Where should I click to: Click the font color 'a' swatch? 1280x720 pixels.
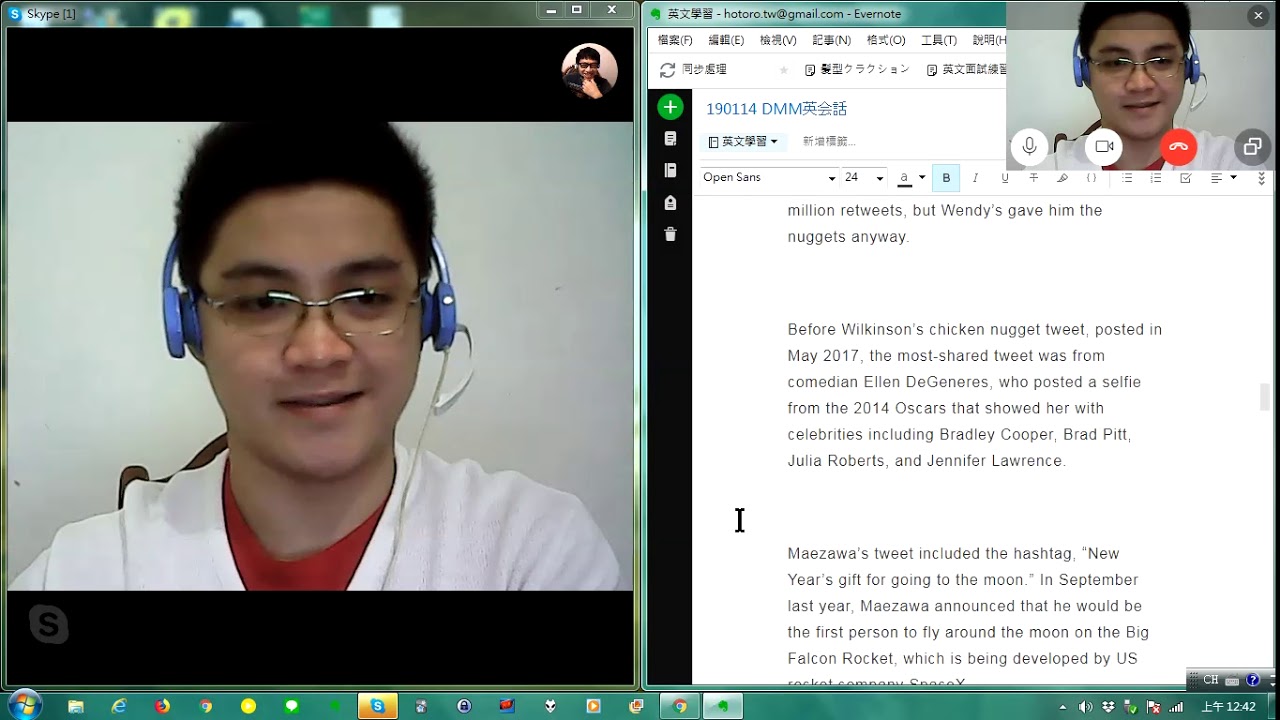[904, 178]
